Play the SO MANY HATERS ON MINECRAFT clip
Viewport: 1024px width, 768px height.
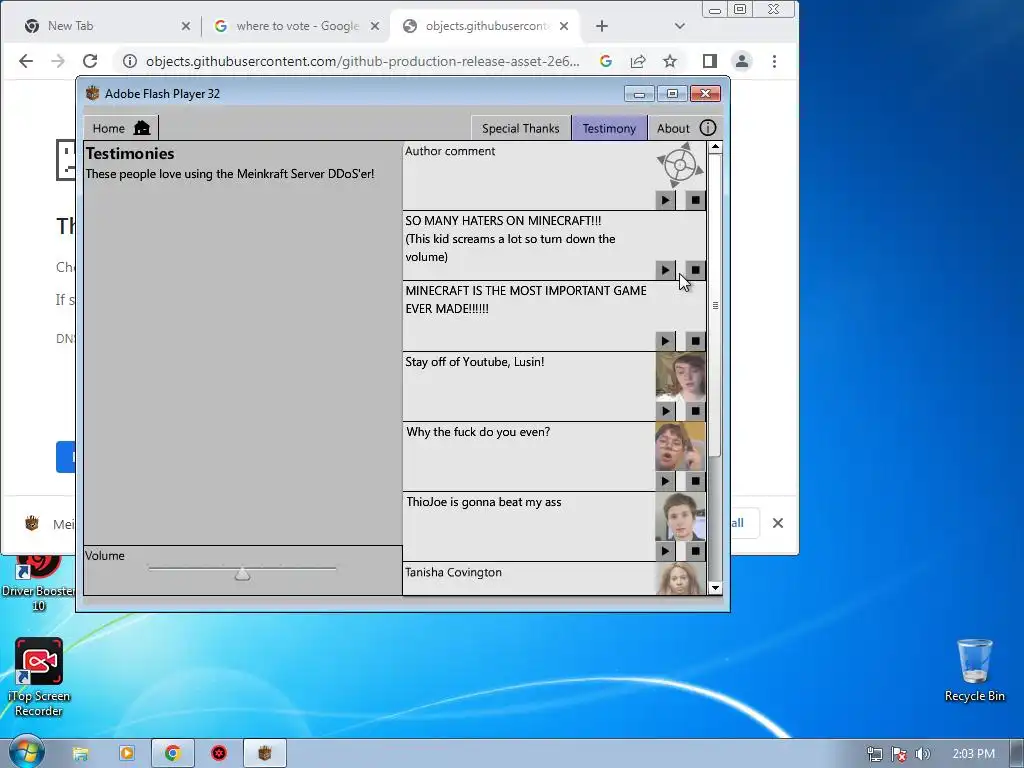pyautogui.click(x=665, y=270)
